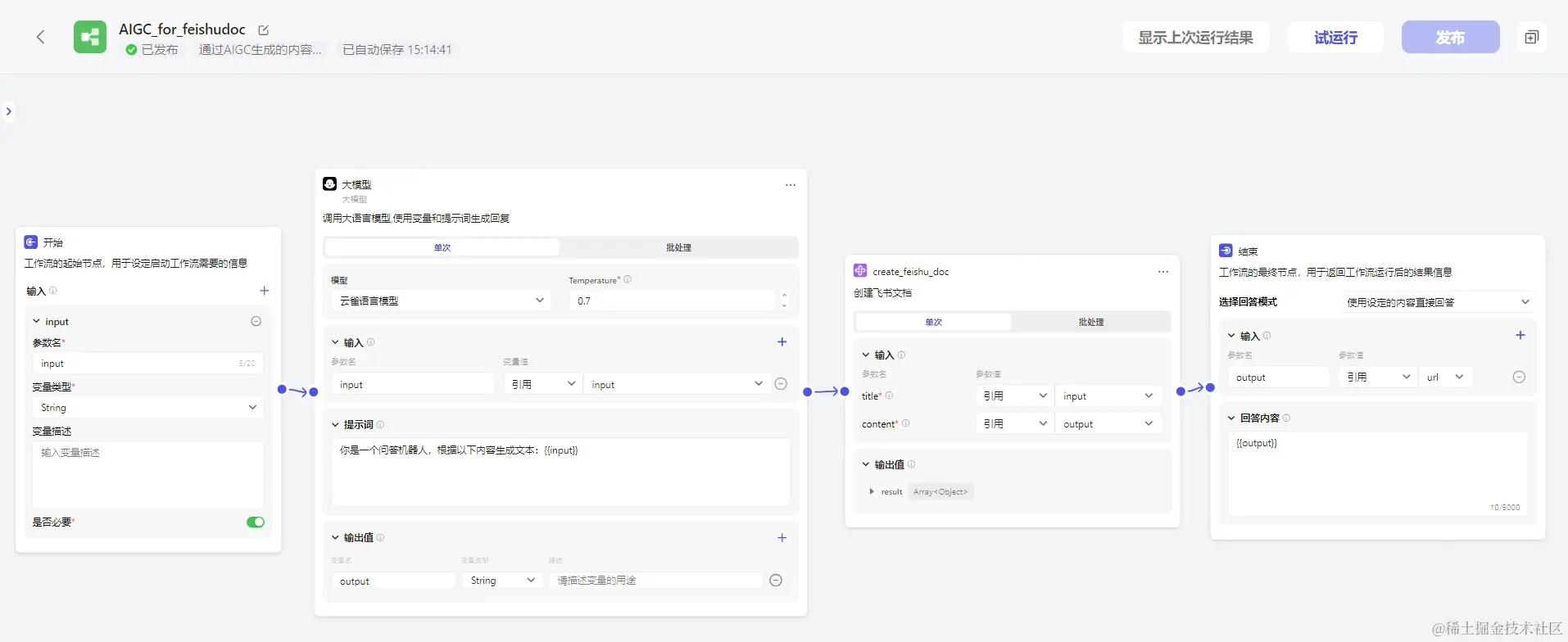Collapse the 提示词 section
This screenshot has width=1568, height=642.
click(335, 425)
